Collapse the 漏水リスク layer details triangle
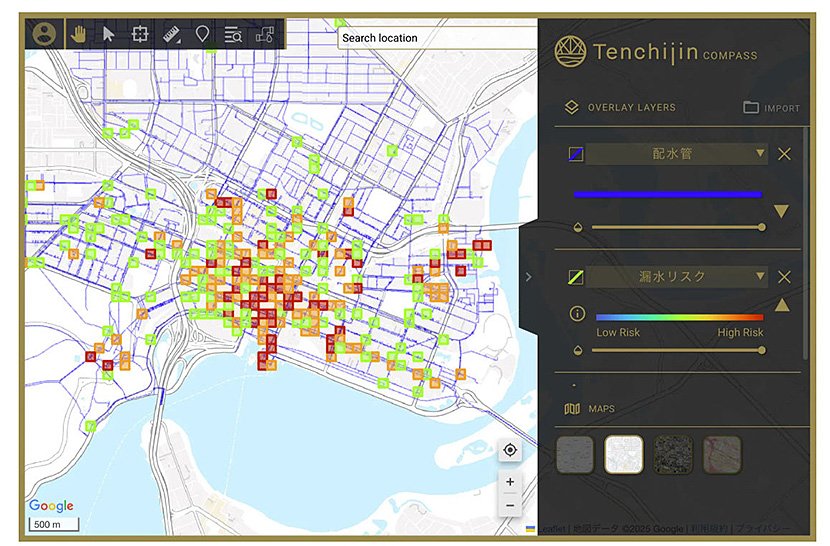Screen dimensions: 830x546 coord(782,305)
